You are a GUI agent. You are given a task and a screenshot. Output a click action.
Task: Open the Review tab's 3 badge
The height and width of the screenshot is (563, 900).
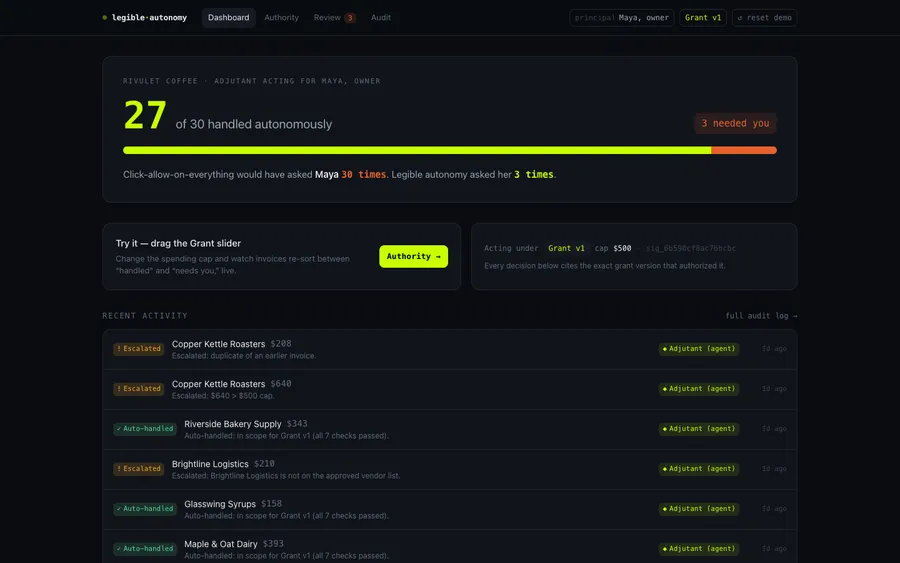[350, 18]
